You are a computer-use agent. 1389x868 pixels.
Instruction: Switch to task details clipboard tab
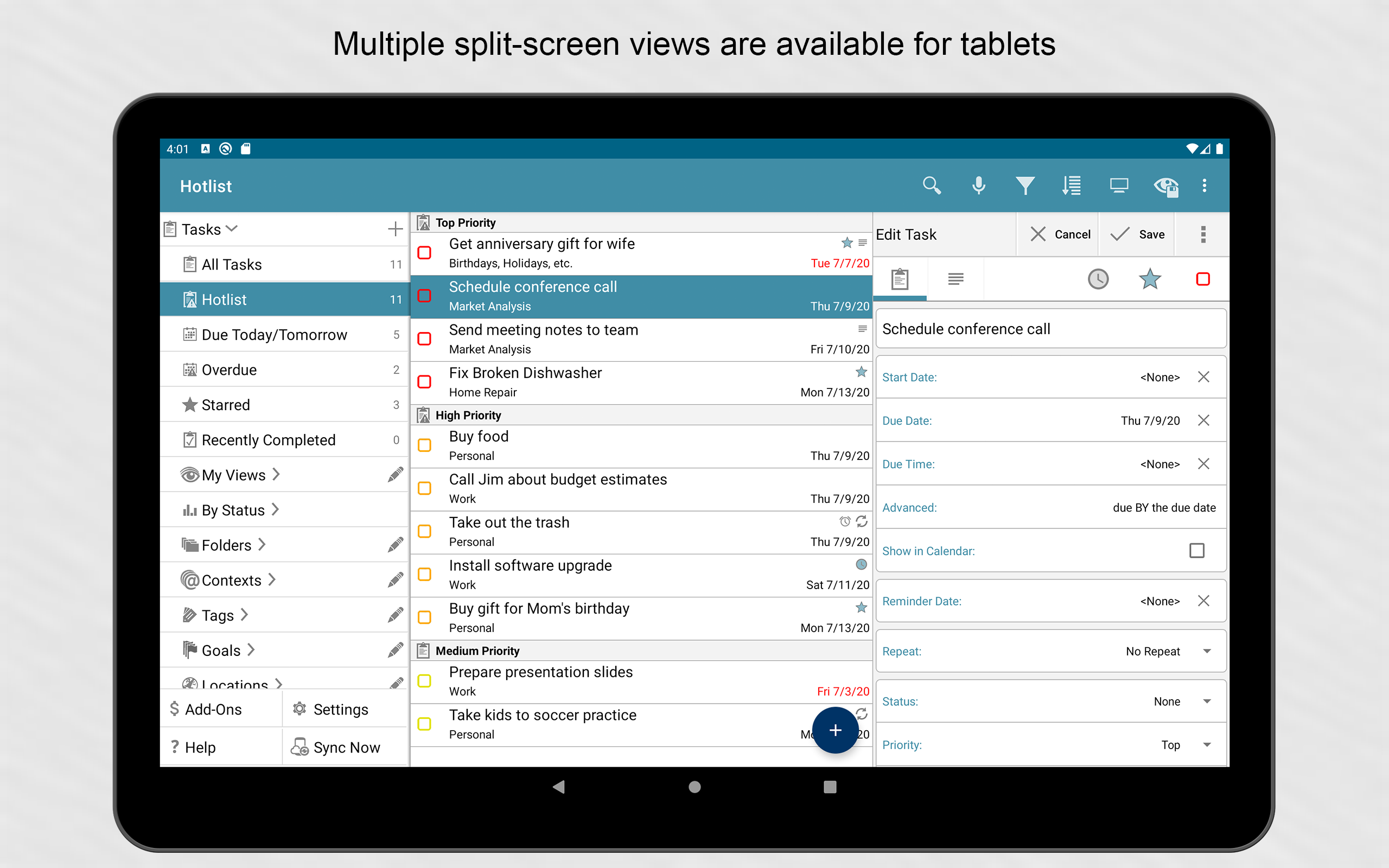pos(900,279)
